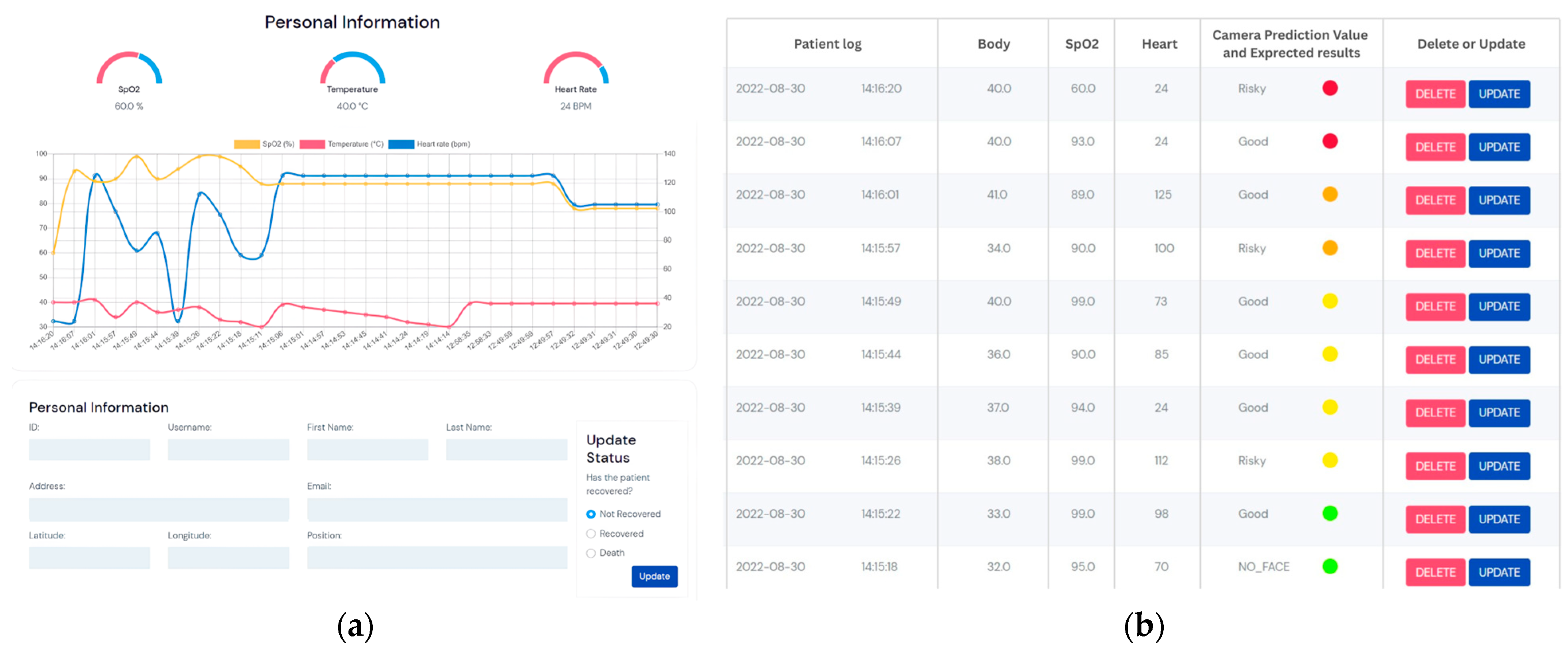Delete the 14:16:20 patient log entry
Viewport: 1568px width, 654px height.
[1434, 94]
